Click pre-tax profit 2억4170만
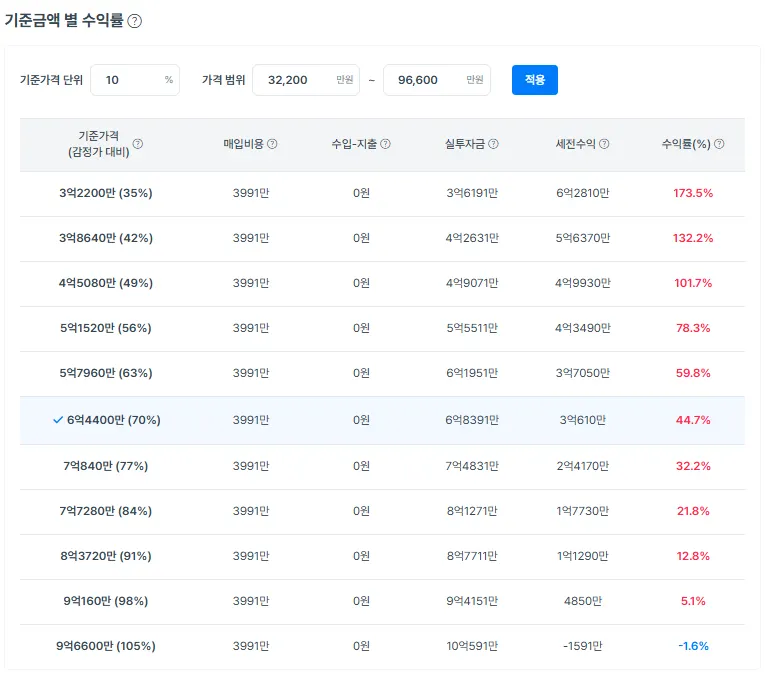The width and height of the screenshot is (765, 676). coord(583,466)
